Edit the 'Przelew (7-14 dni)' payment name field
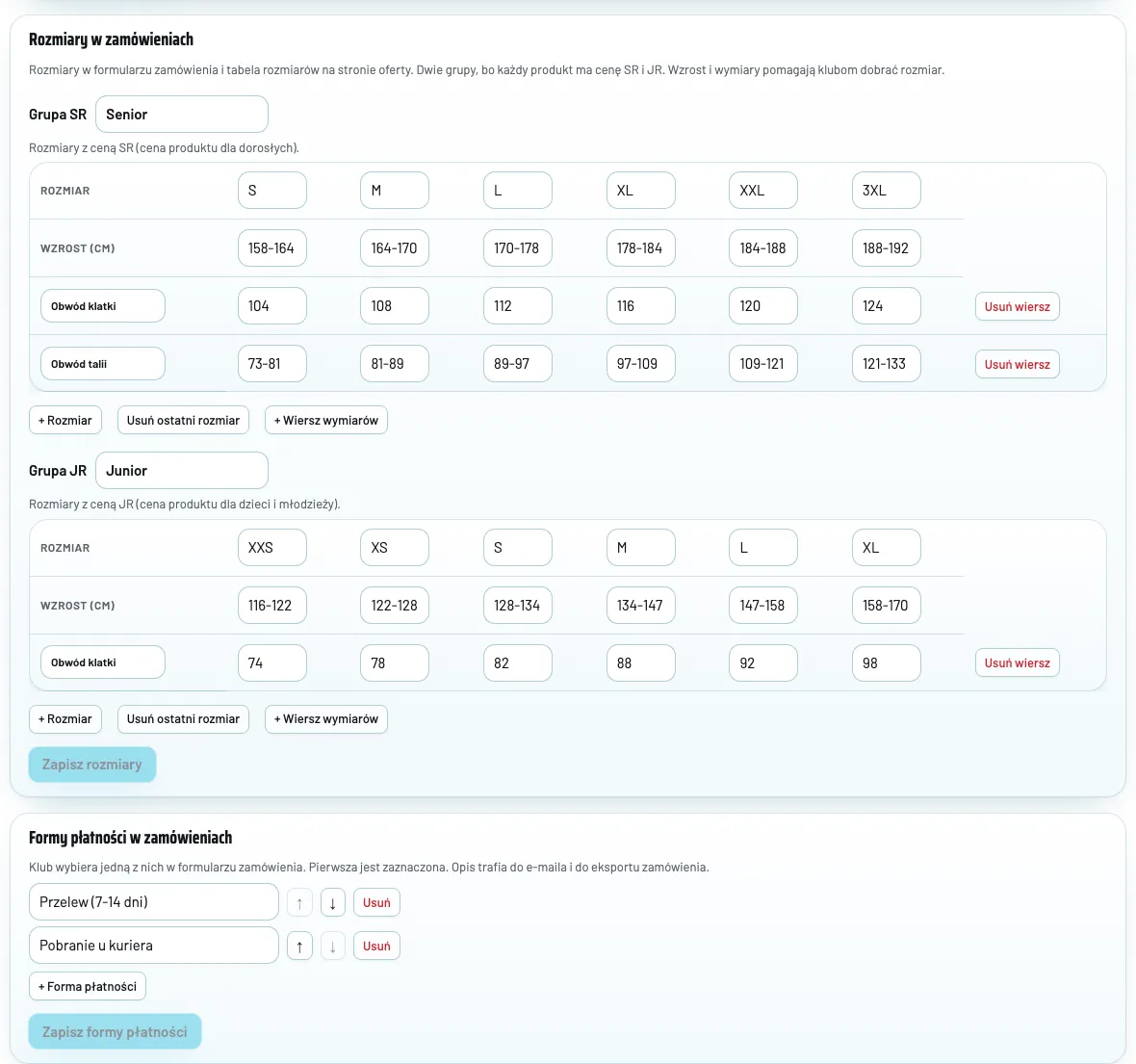 154,902
